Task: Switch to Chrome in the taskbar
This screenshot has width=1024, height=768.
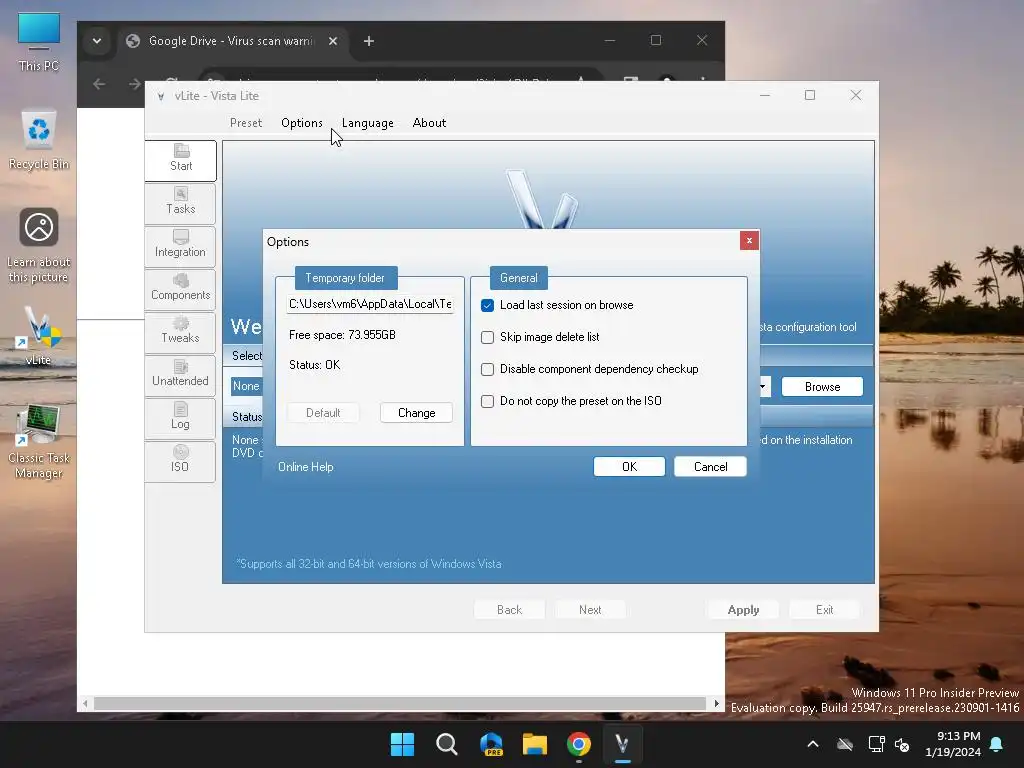Action: tap(579, 744)
